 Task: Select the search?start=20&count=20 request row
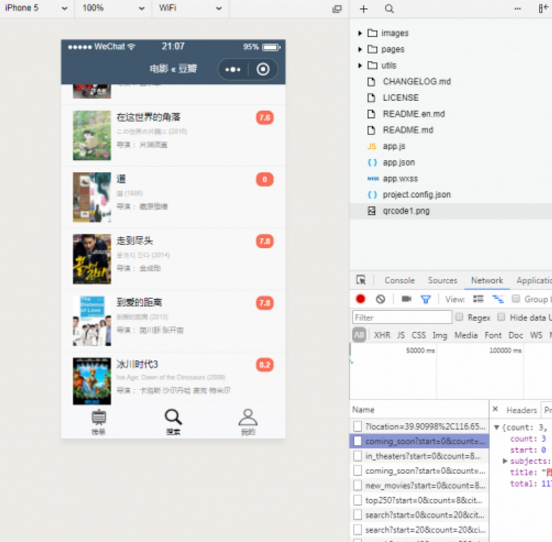click(419, 530)
